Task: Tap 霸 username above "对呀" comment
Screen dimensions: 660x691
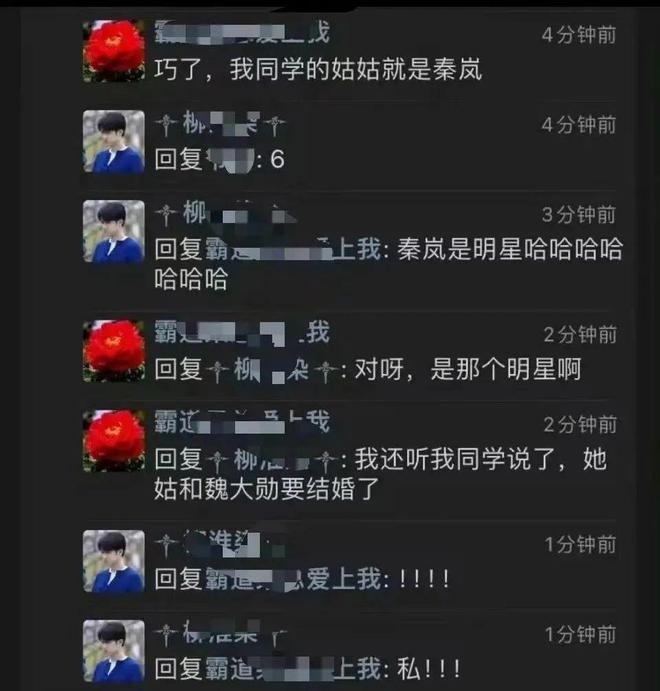Action: click(x=242, y=334)
